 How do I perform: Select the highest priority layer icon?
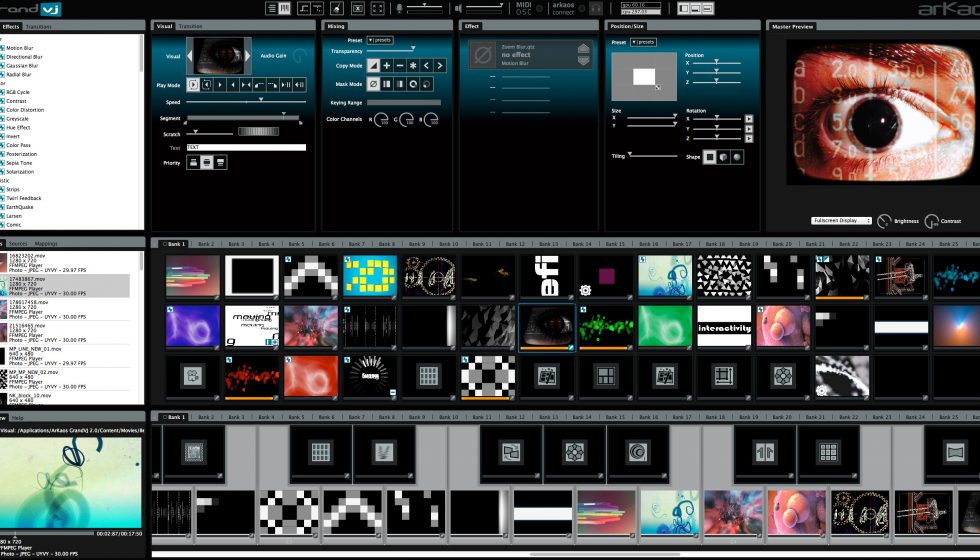tap(220, 162)
